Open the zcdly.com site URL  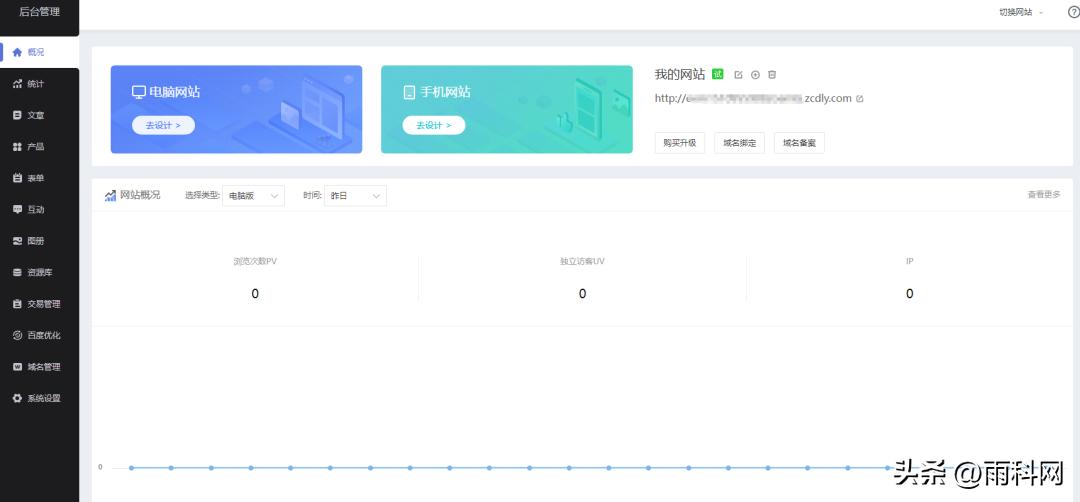pyautogui.click(x=753, y=98)
